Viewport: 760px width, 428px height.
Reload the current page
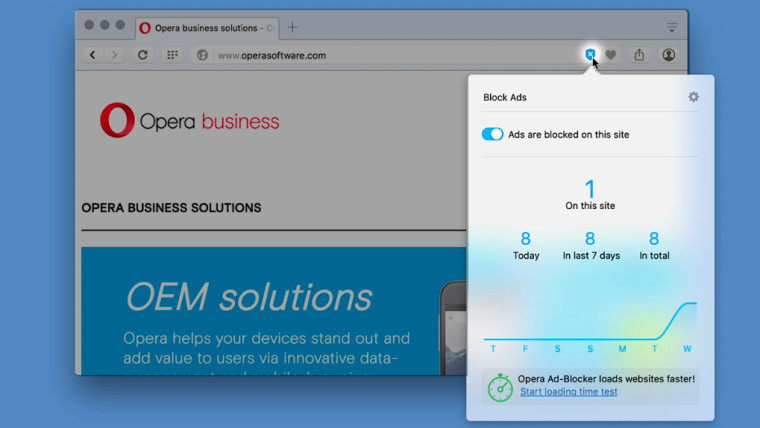click(x=143, y=55)
